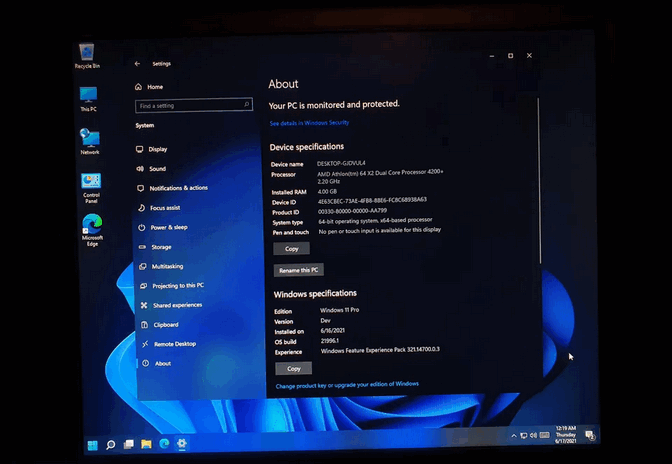Open Recycle Bin desktop icon

click(x=87, y=56)
